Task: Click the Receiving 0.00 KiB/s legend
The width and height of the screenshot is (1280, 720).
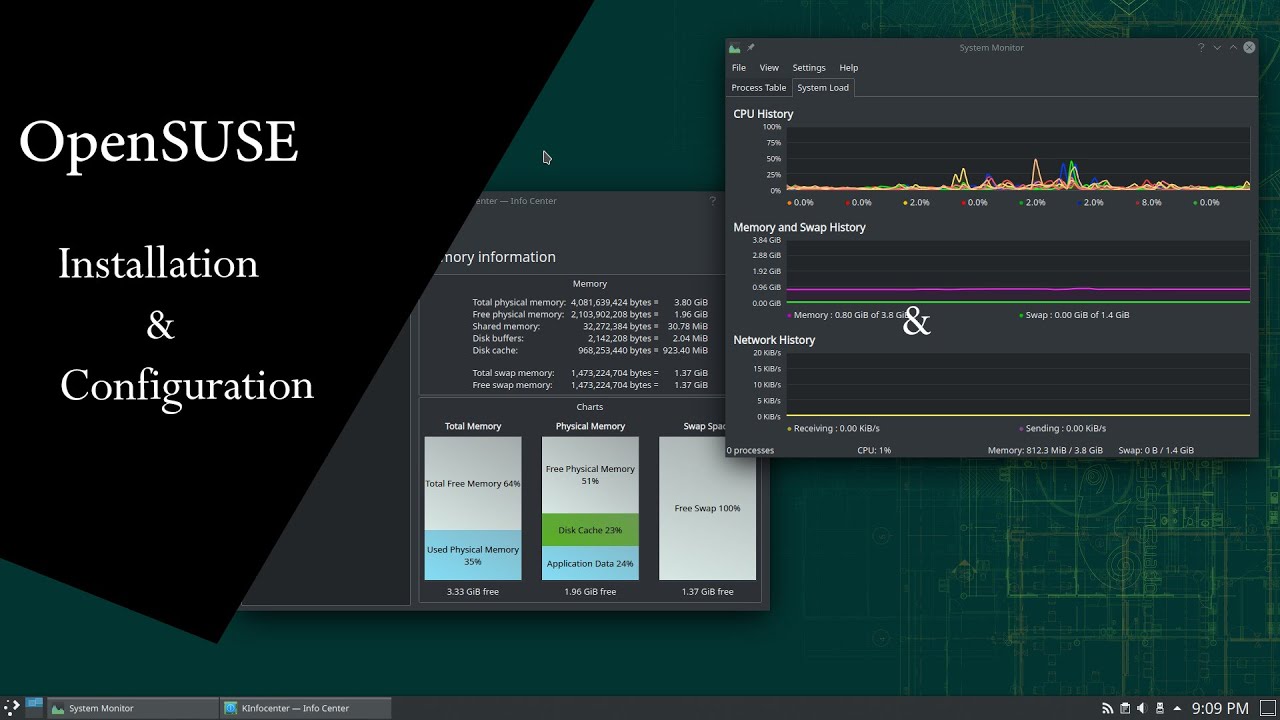Action: [x=833, y=428]
